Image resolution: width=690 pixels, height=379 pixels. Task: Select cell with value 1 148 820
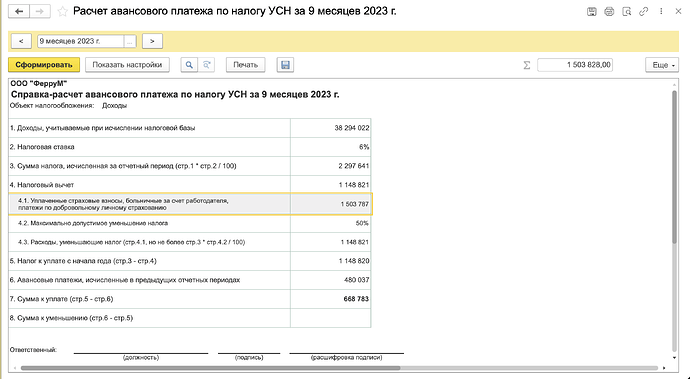click(x=330, y=261)
